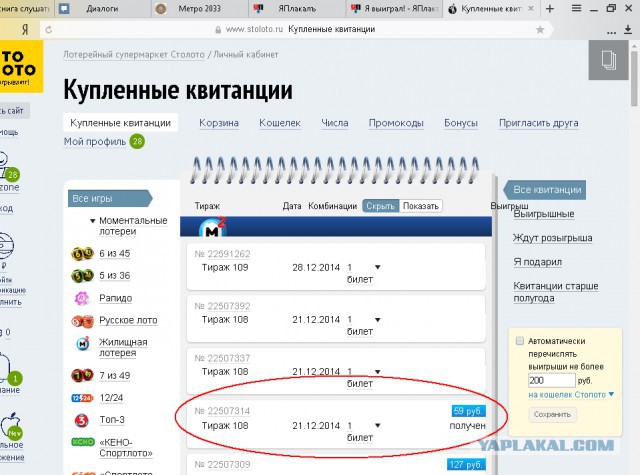The image size is (640, 475).
Task: Click the browser more options dots
Action: (611, 33)
